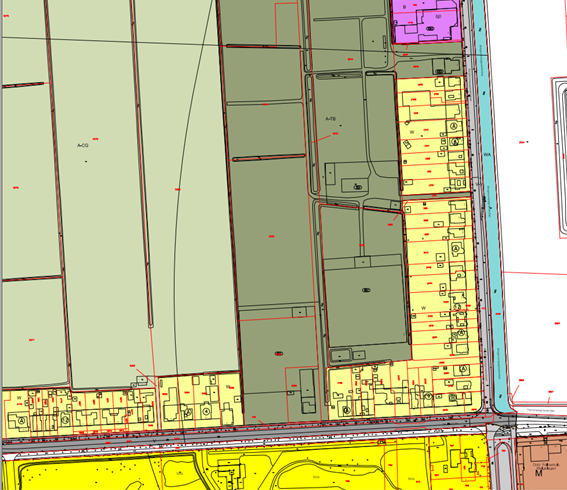Select the WA label on the cyan canal
The width and height of the screenshot is (567, 490).
click(x=487, y=154)
